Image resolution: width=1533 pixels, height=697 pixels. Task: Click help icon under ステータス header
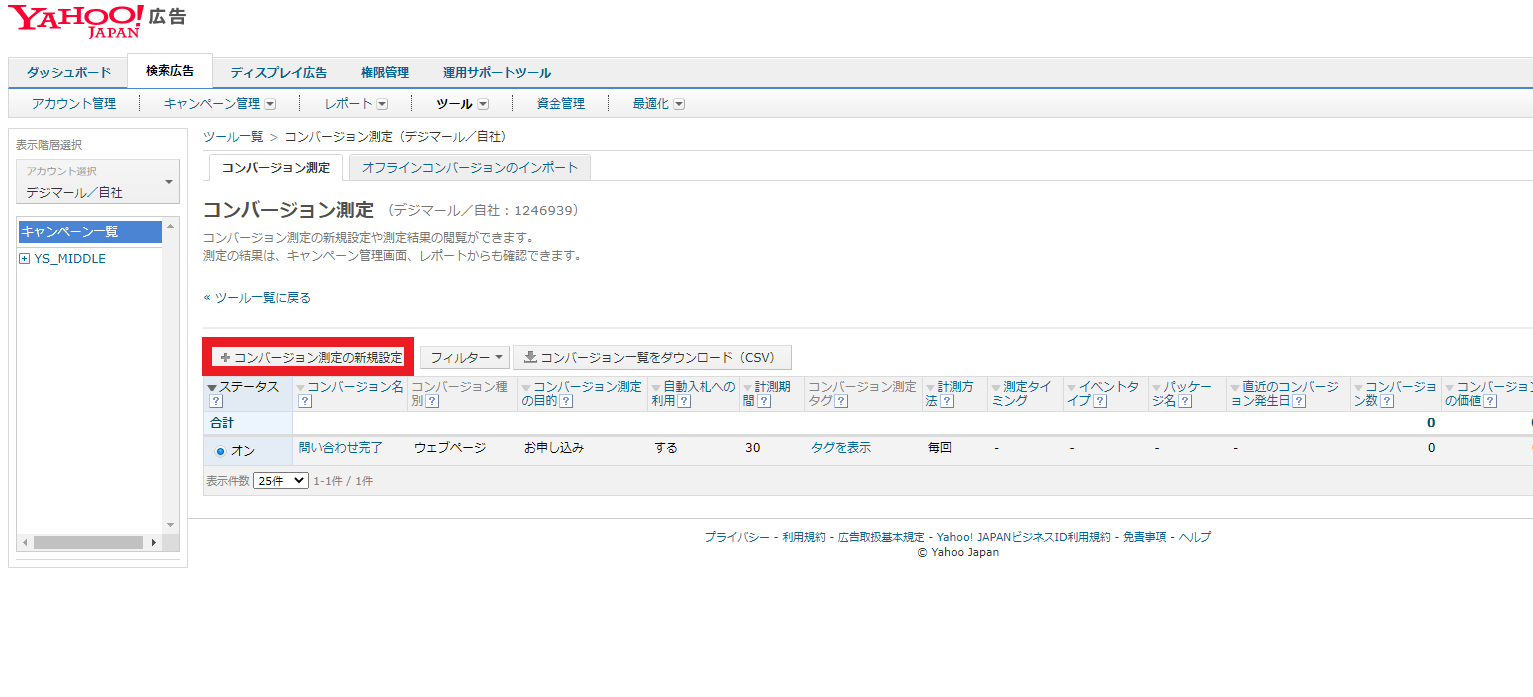click(x=214, y=402)
